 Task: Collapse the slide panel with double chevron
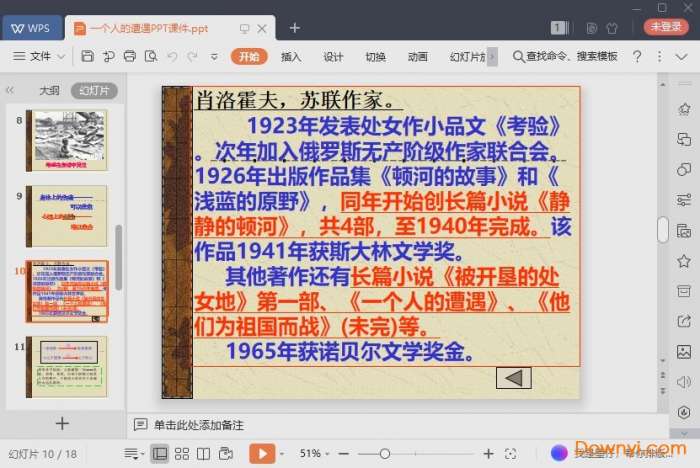[x=10, y=91]
